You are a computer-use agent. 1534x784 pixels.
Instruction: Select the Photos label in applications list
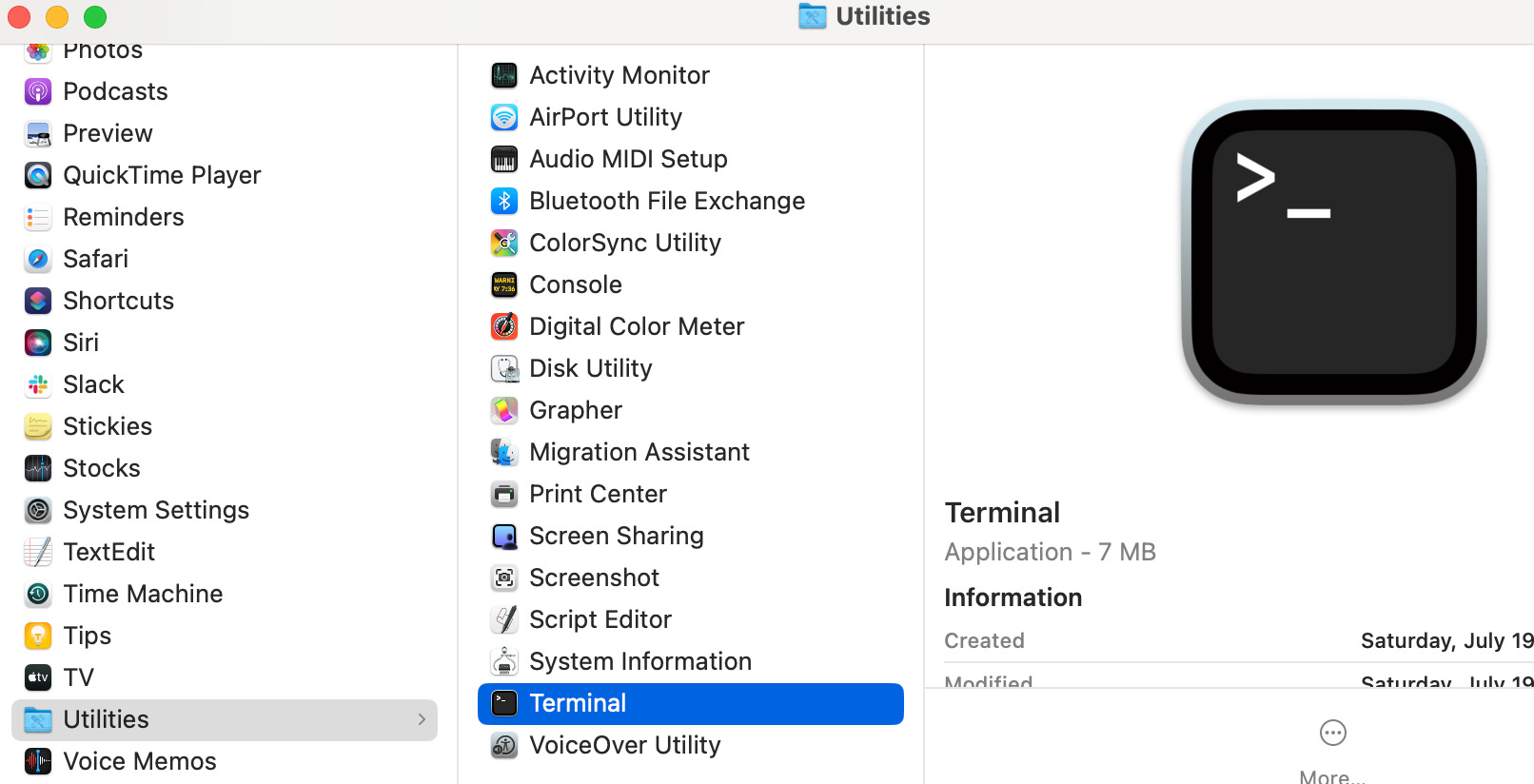(x=103, y=50)
